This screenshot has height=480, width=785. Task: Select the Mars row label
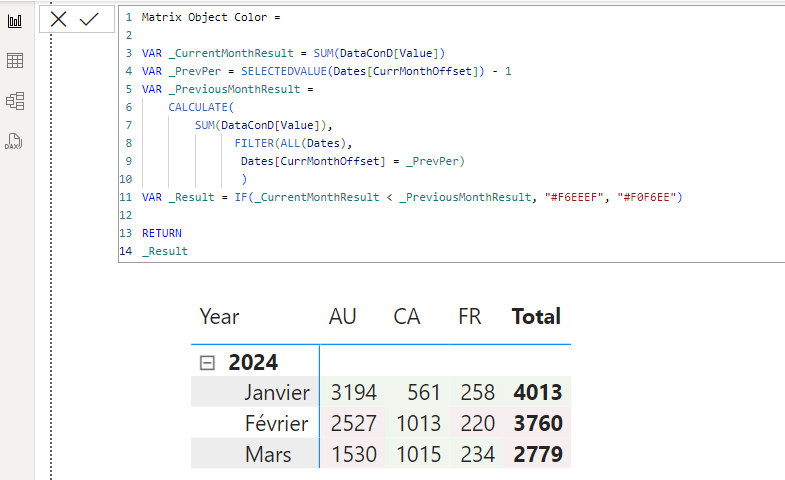[x=268, y=454]
